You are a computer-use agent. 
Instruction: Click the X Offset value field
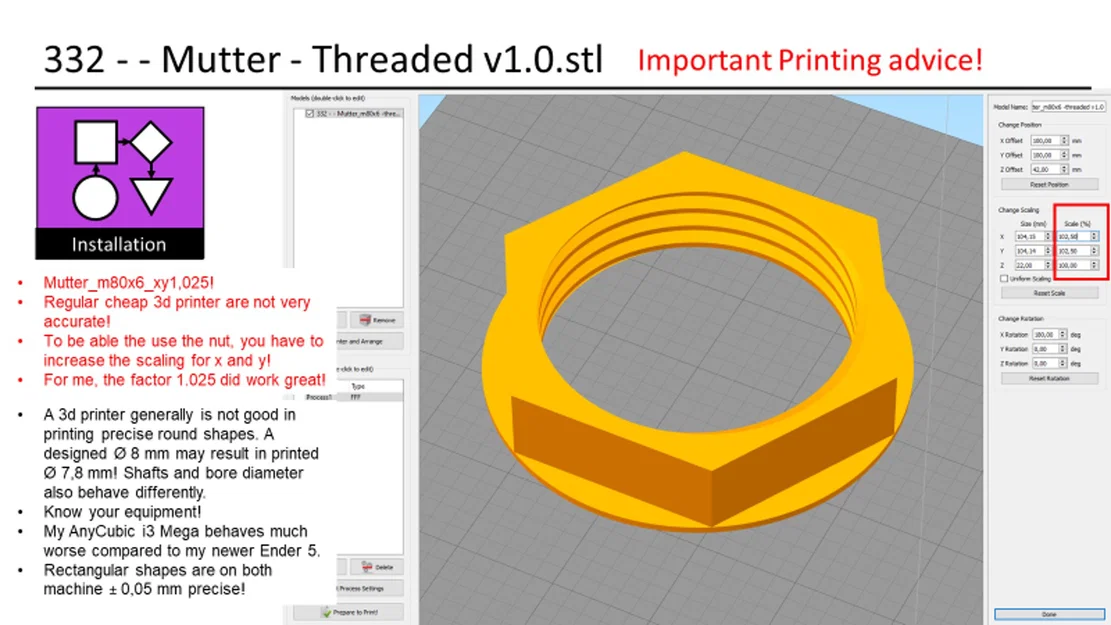tap(1045, 141)
